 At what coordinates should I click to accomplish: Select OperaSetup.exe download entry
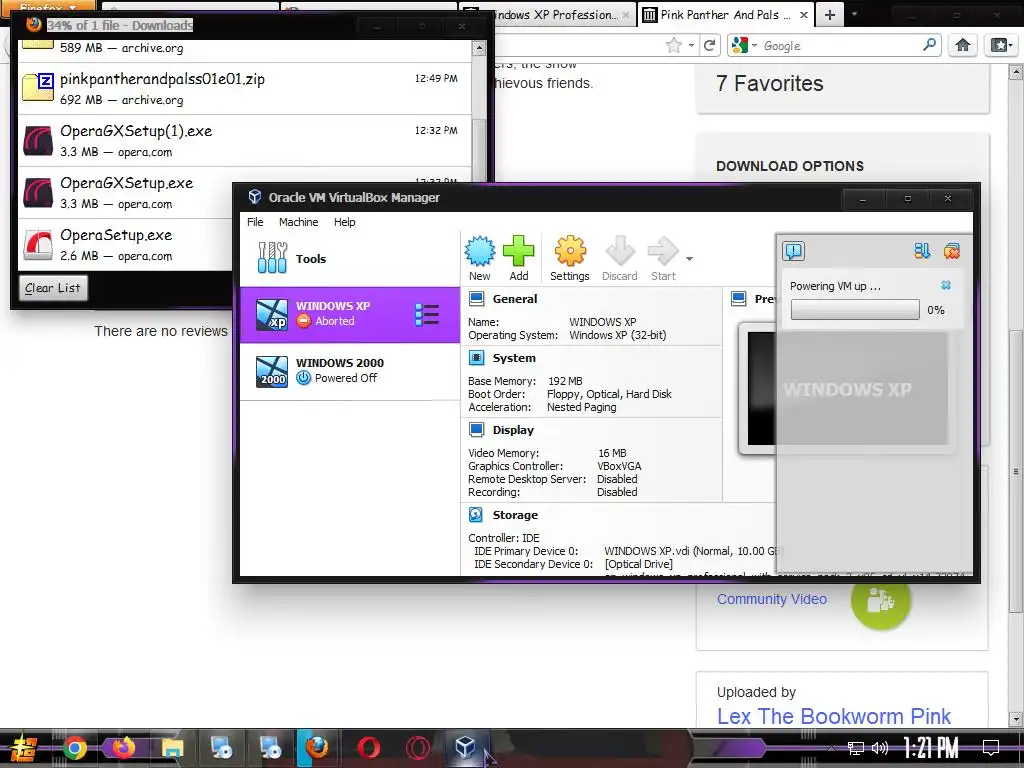245,246
